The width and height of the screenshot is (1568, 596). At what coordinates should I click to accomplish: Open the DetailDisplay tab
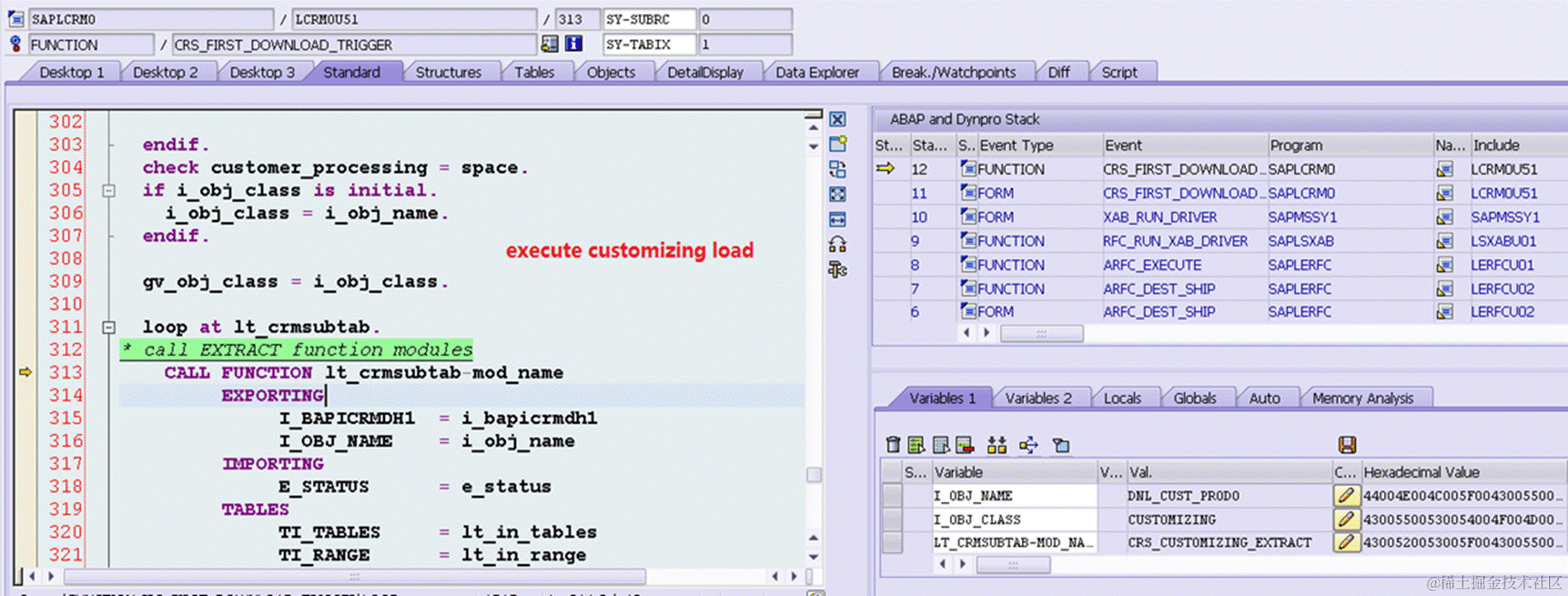point(705,73)
